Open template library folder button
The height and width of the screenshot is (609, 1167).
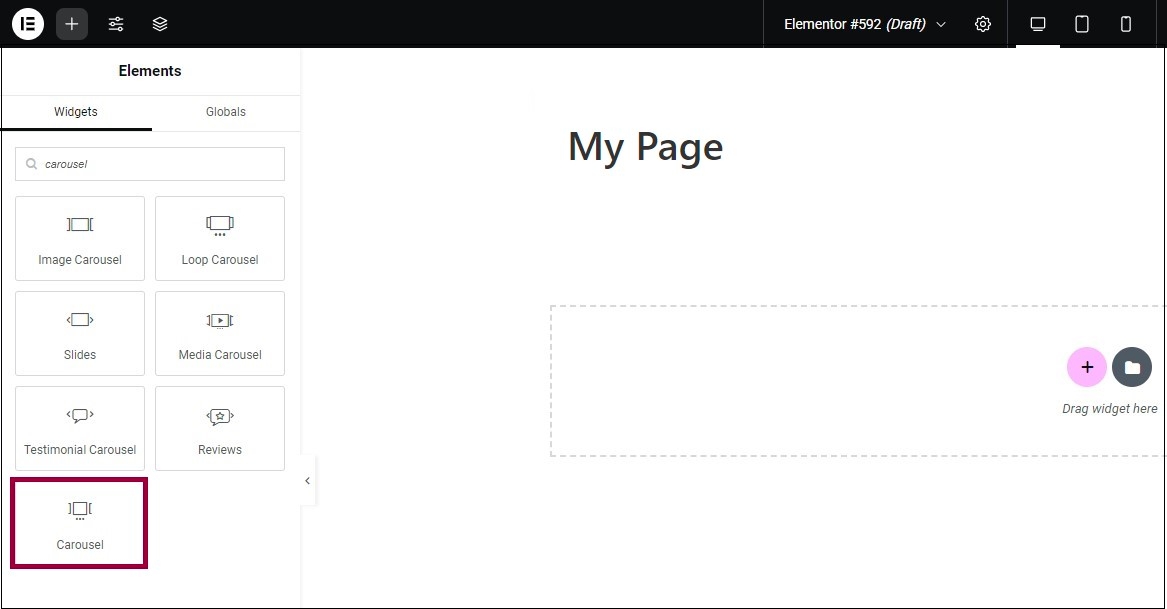pyautogui.click(x=1132, y=367)
